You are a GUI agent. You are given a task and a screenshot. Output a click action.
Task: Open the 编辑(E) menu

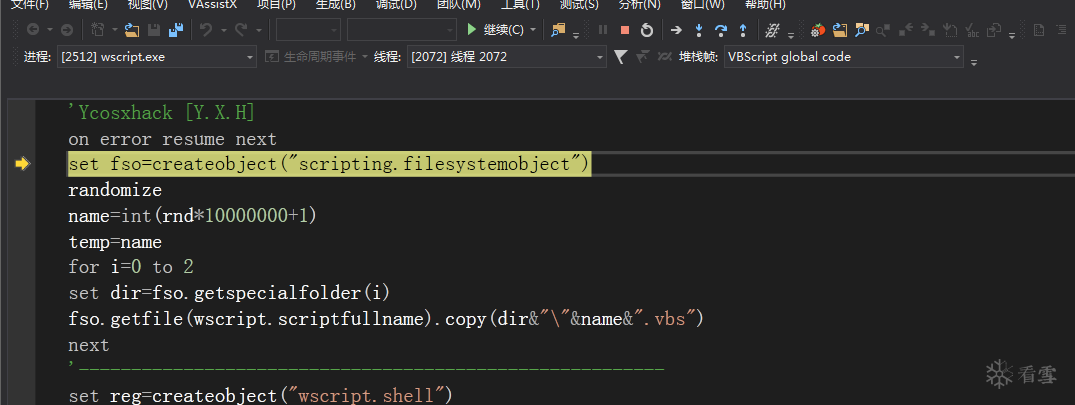pyautogui.click(x=88, y=4)
